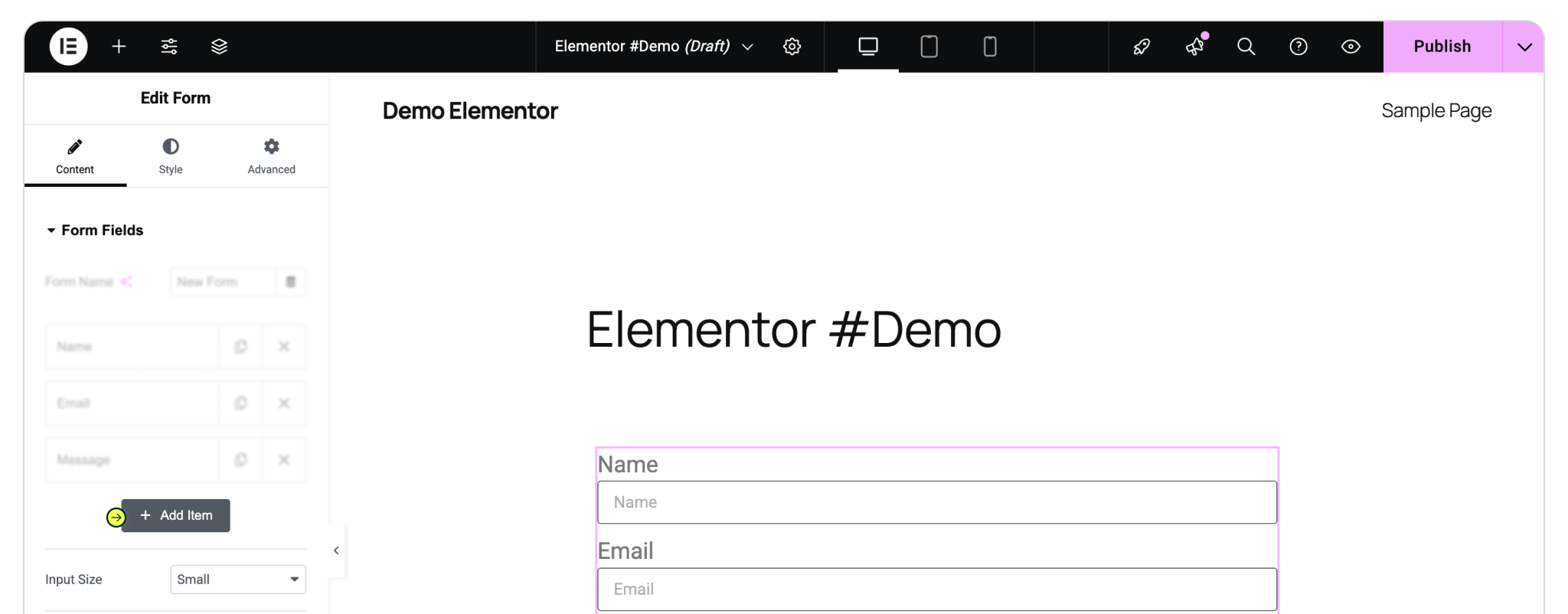Duplicate the Name field item
Viewport: 1568px width, 614px height.
click(240, 347)
